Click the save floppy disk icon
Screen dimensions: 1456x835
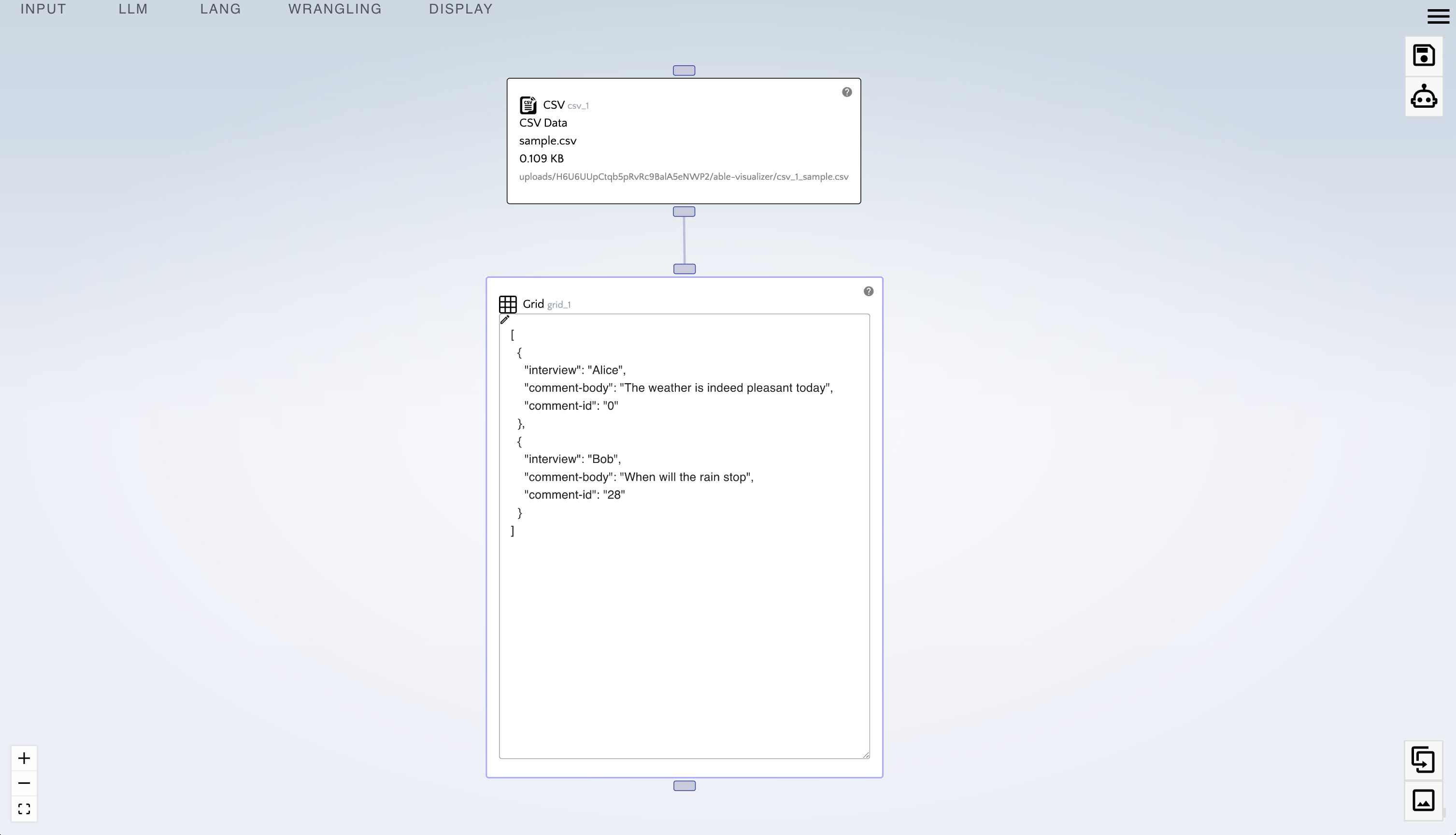(x=1424, y=56)
